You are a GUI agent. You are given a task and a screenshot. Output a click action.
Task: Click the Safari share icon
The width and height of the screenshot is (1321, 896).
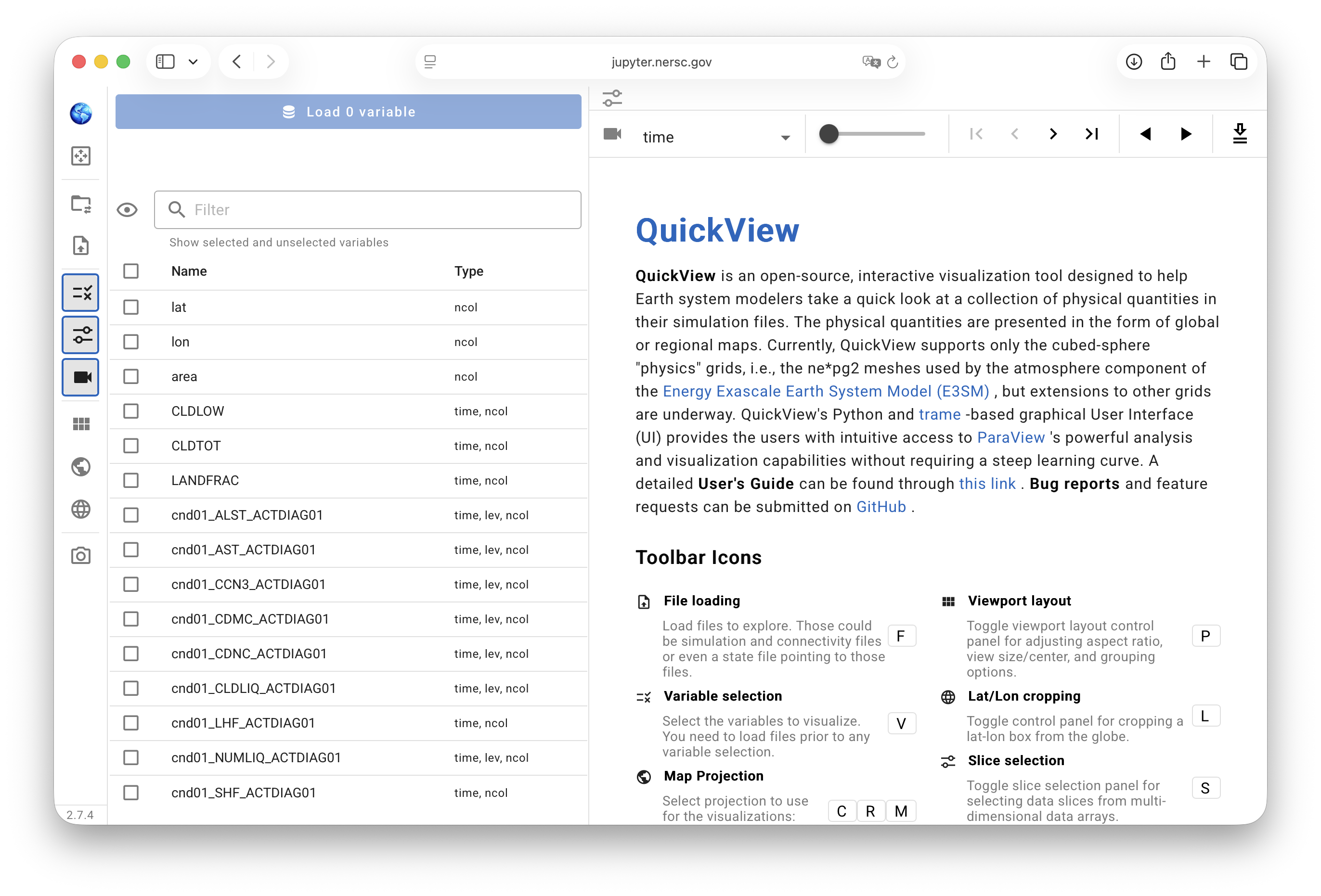1168,61
